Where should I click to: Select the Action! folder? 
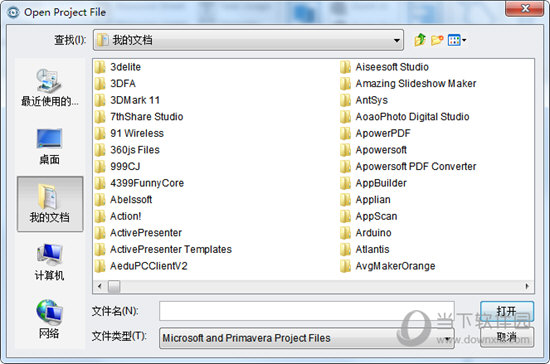(118, 216)
